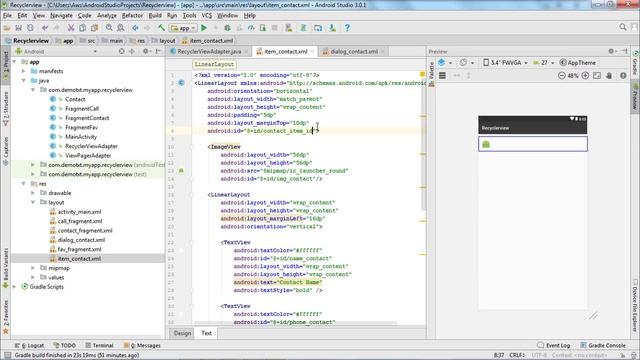
Task: Open the Project Structure icon
Action: (x=318, y=28)
